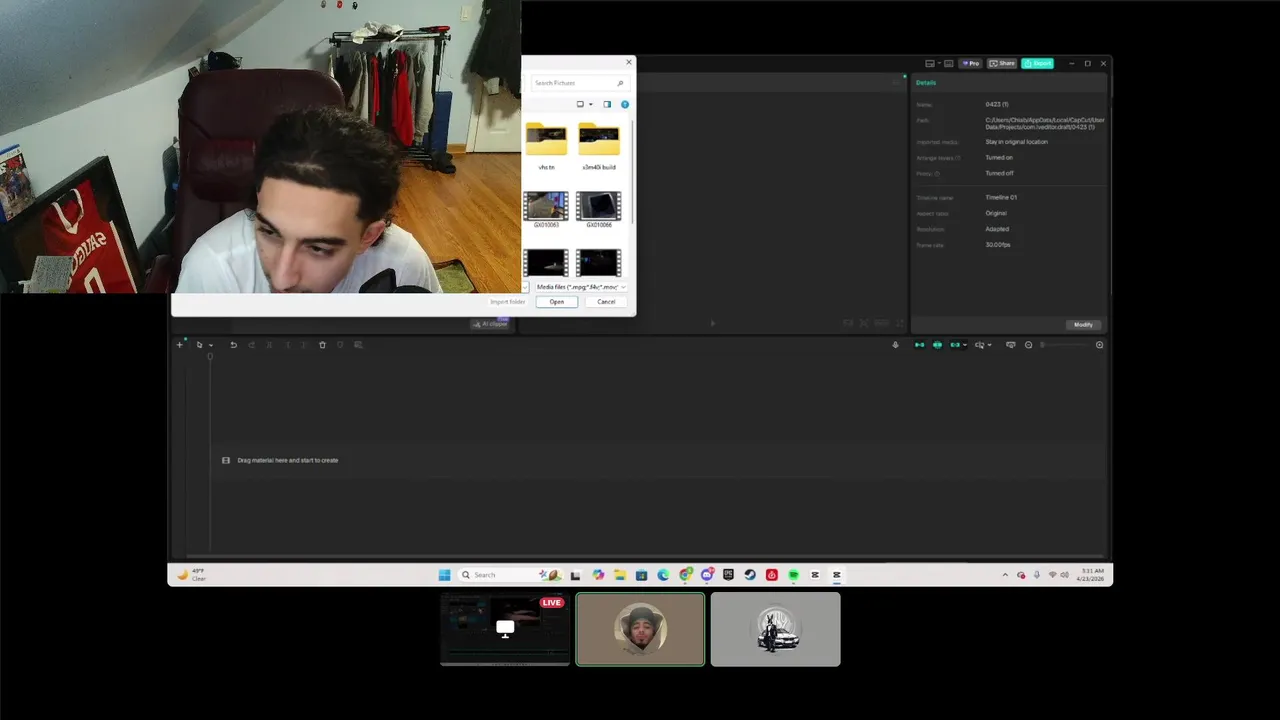Click the plus icon at timeline toolbar left
The height and width of the screenshot is (720, 1280).
pos(180,345)
